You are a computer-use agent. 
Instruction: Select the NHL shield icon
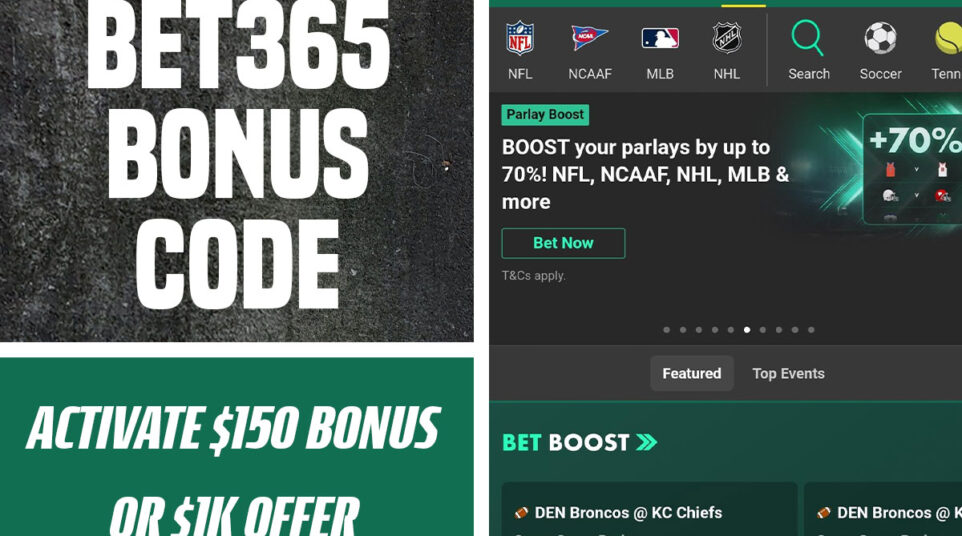pyautogui.click(x=726, y=38)
